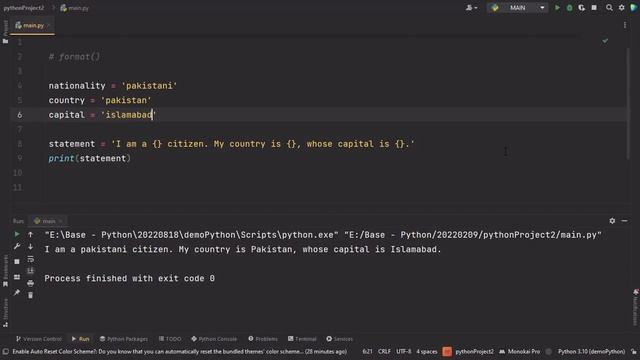Click the statement string on line 8
The height and width of the screenshot is (360, 640).
pyautogui.click(x=263, y=144)
